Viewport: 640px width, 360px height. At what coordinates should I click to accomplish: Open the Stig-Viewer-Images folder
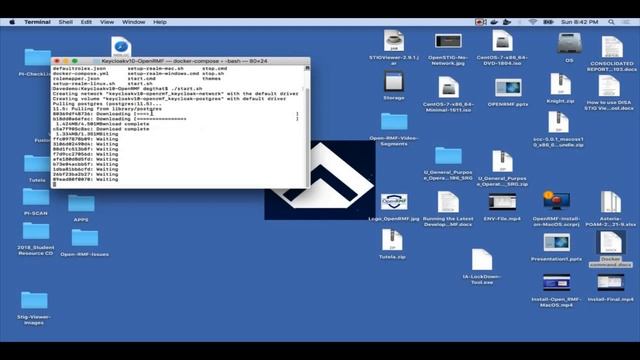[34, 300]
